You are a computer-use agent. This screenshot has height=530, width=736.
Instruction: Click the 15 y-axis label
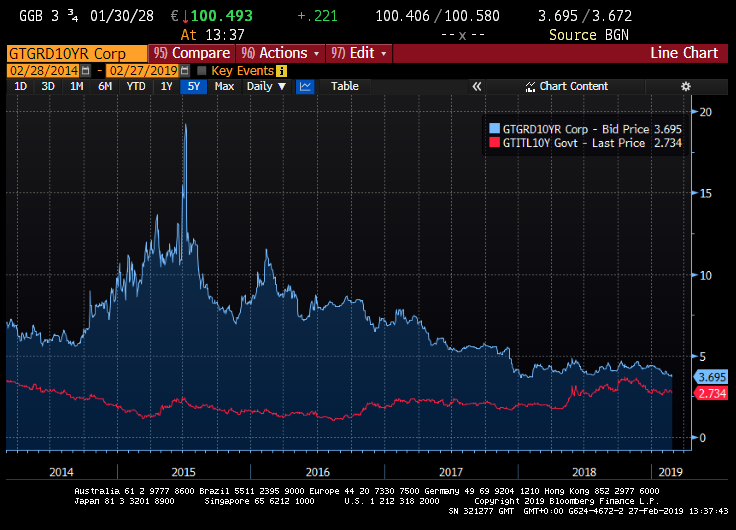(x=705, y=193)
